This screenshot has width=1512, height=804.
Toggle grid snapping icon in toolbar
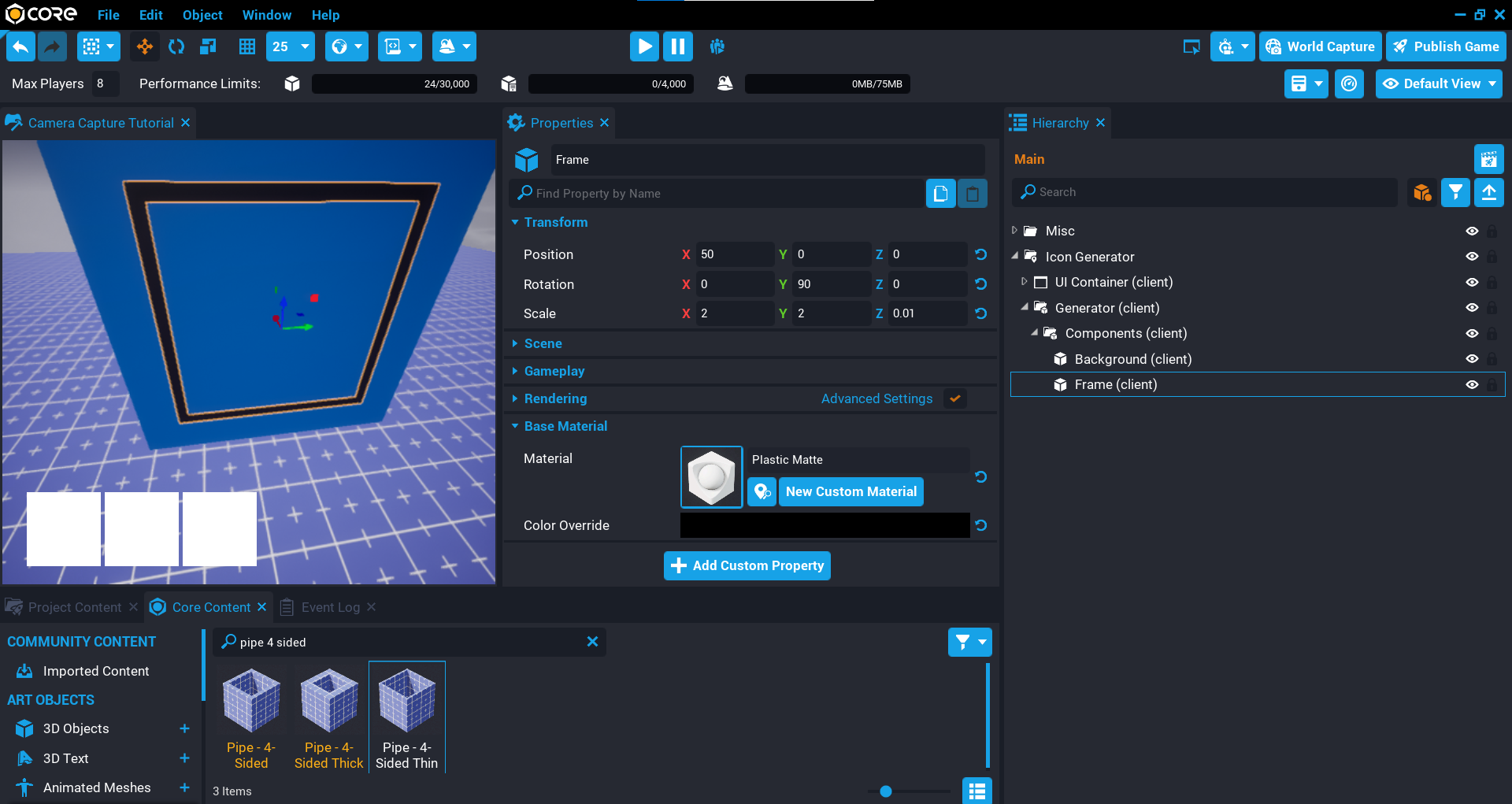pos(247,46)
